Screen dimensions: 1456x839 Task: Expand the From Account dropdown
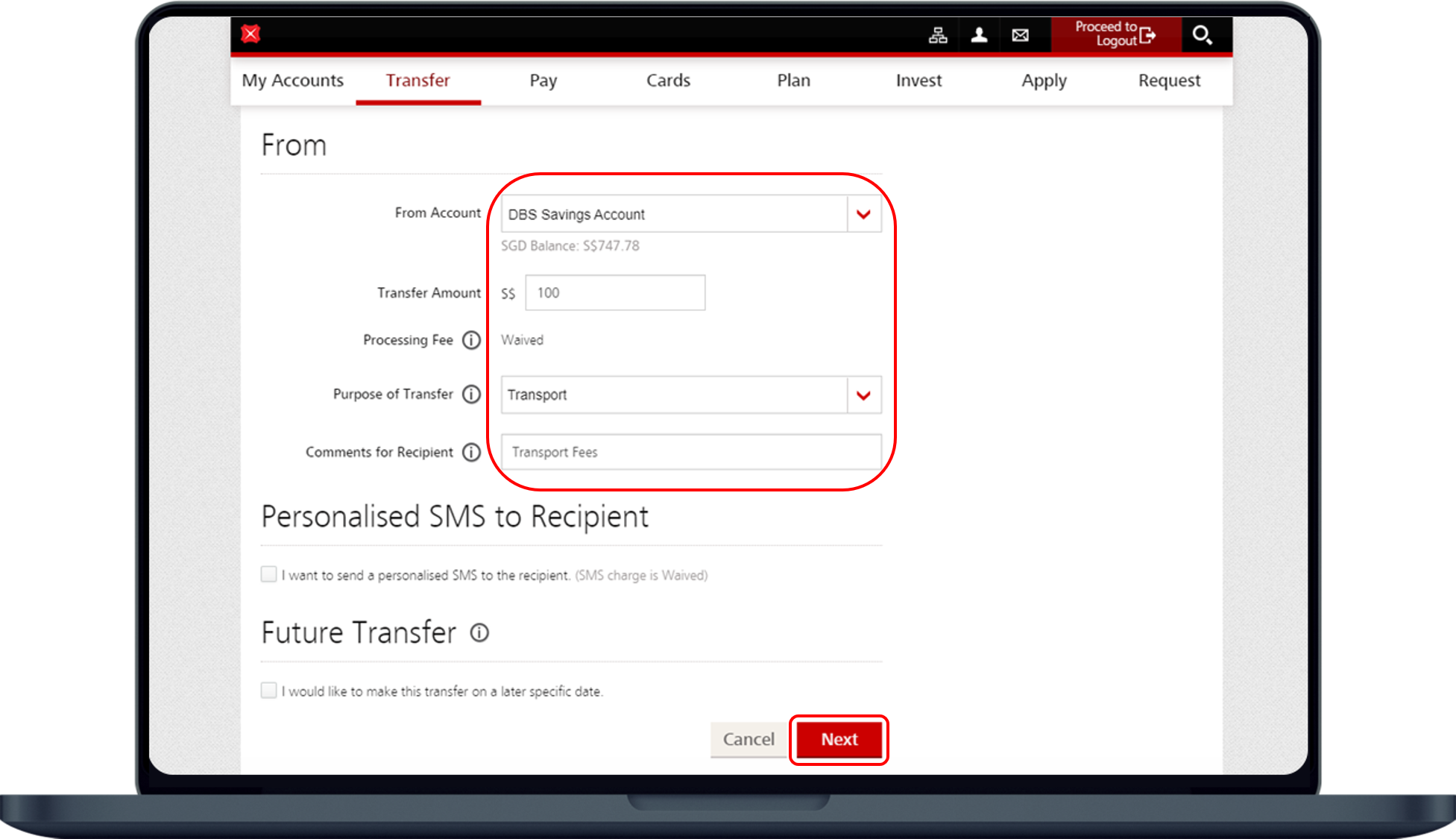coord(863,215)
